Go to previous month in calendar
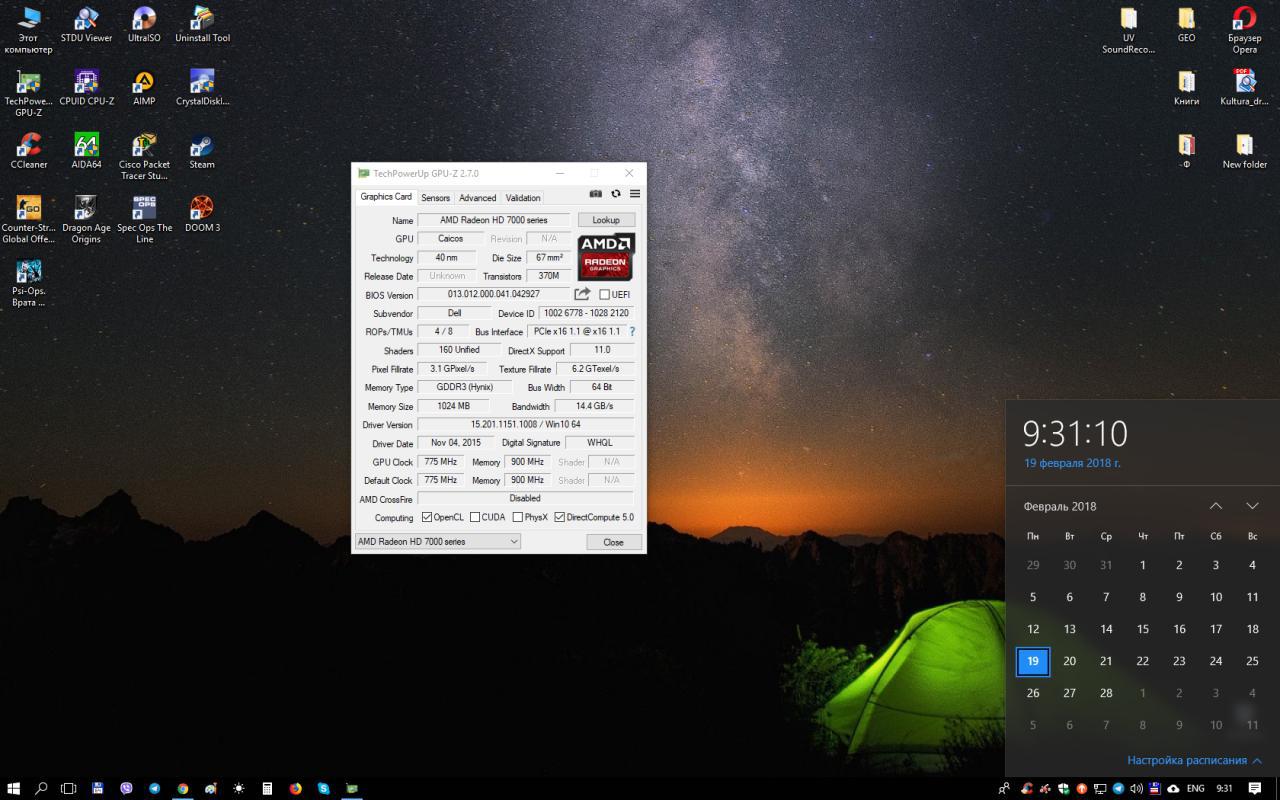Image resolution: width=1280 pixels, height=800 pixels. (1216, 506)
